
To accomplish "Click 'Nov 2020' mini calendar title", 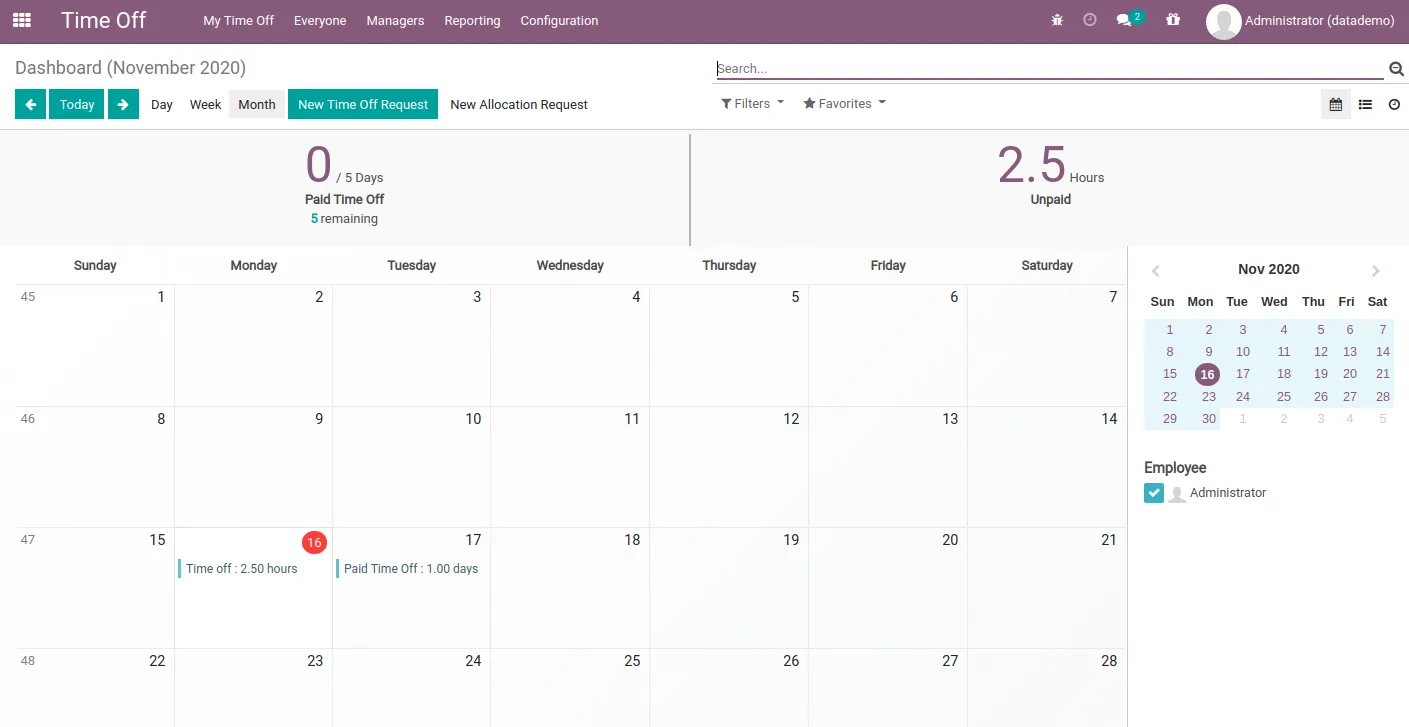I will pyautogui.click(x=1269, y=269).
